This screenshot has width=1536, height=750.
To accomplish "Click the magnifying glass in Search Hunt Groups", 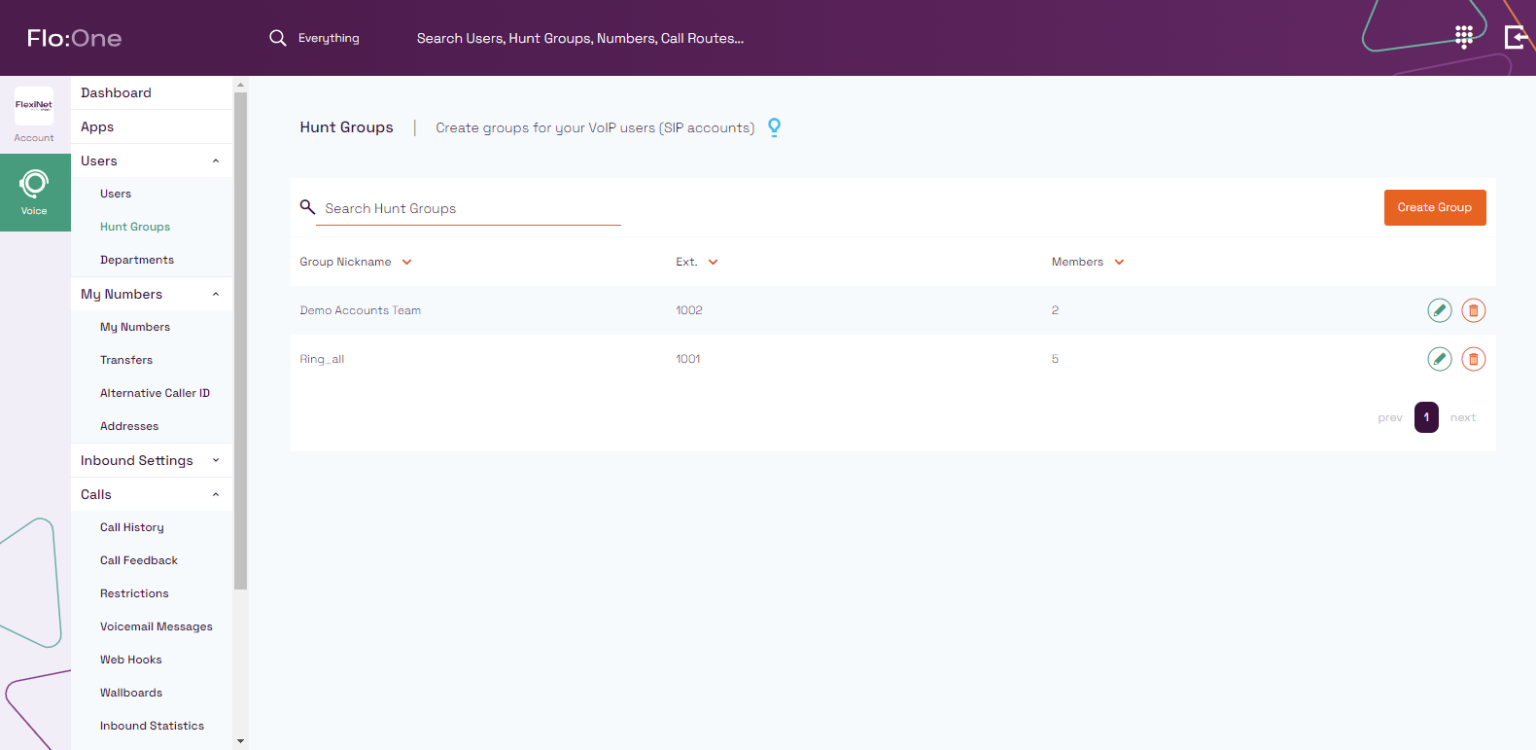I will click(307, 206).
